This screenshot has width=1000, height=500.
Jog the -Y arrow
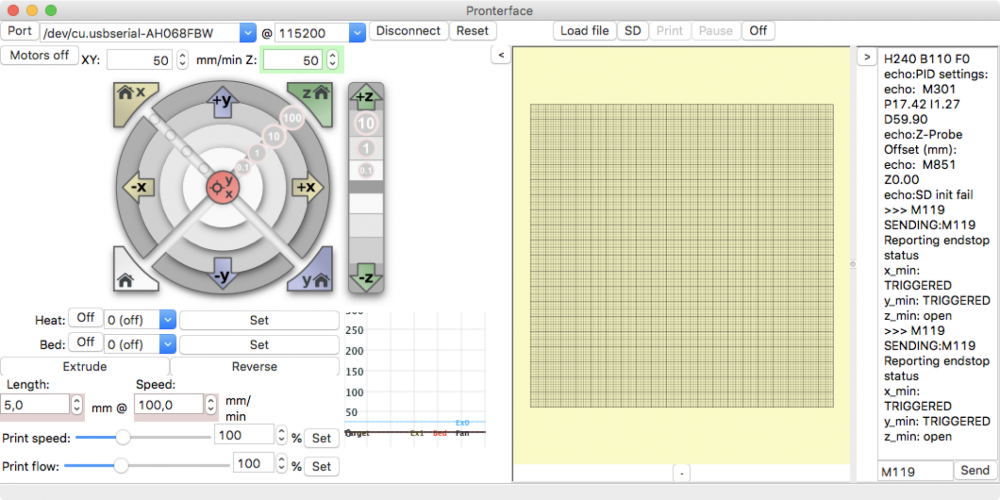pos(223,274)
